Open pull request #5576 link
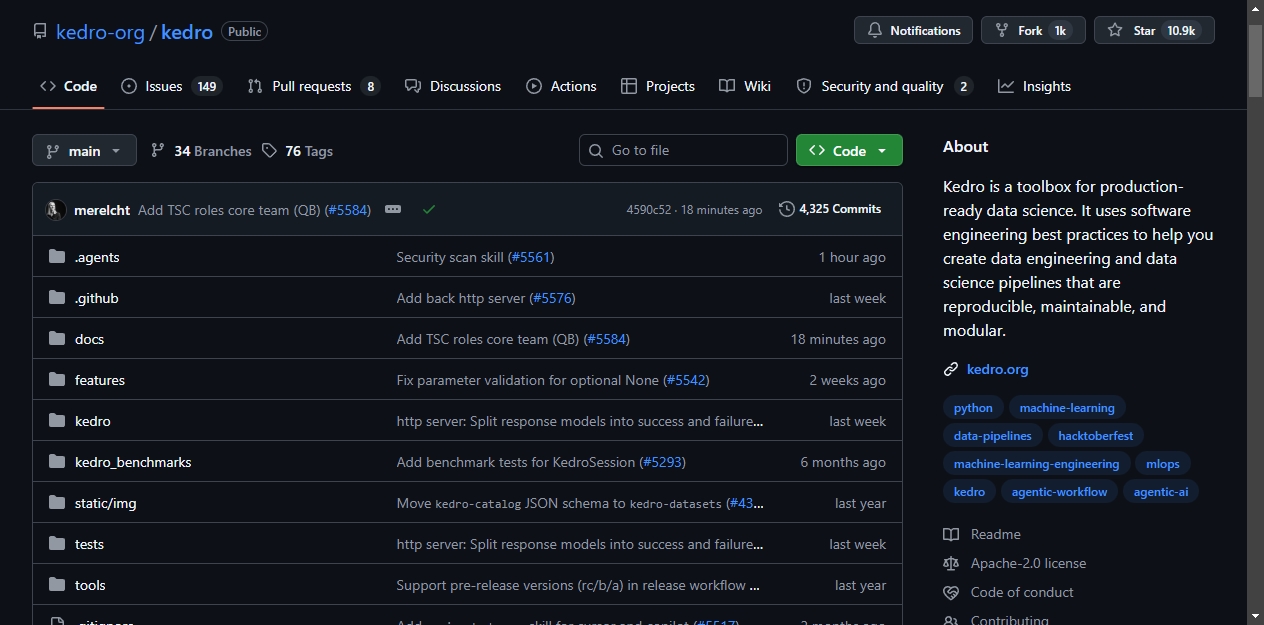1264x625 pixels. pyautogui.click(x=552, y=298)
